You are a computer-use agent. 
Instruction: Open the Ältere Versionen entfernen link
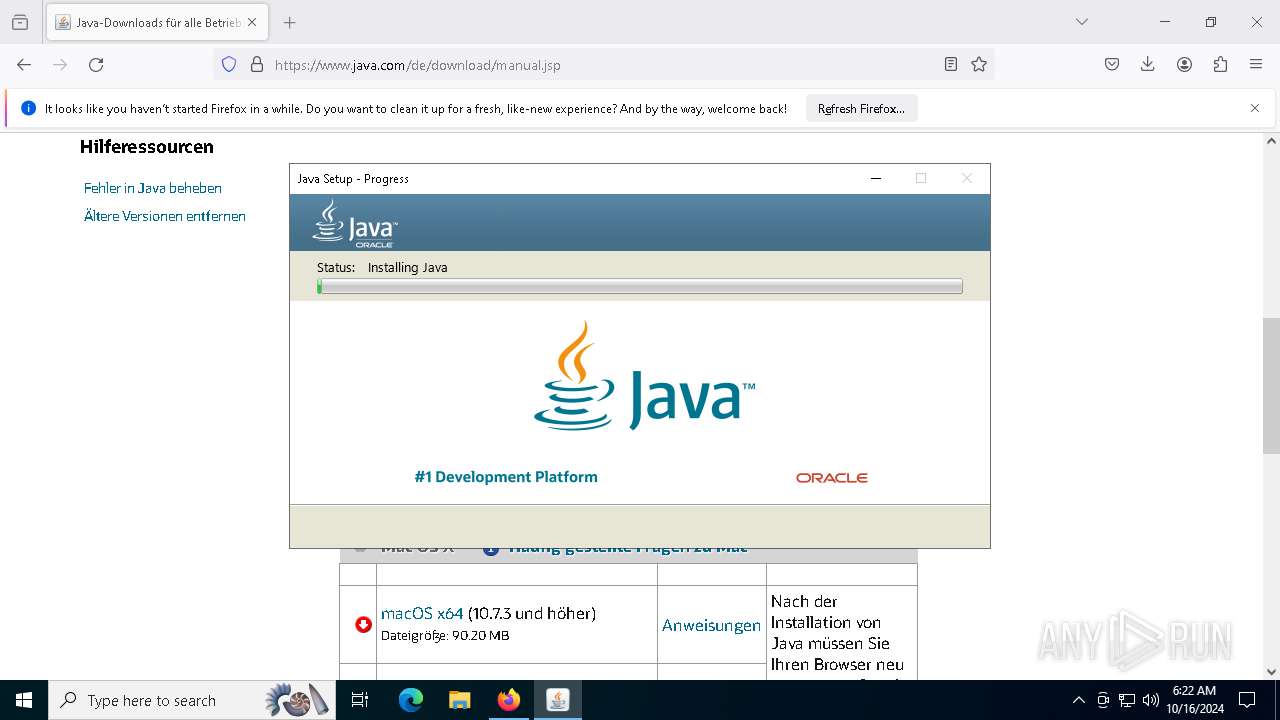click(165, 216)
